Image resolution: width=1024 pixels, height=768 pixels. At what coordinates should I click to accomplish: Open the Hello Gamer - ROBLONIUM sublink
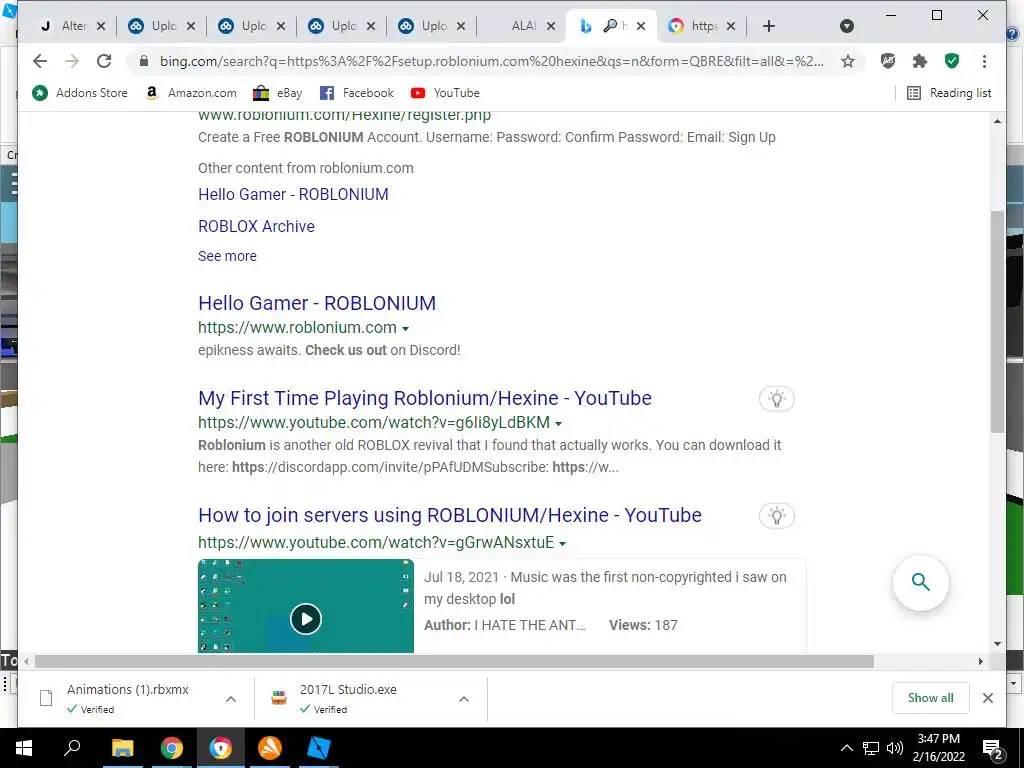pyautogui.click(x=293, y=195)
